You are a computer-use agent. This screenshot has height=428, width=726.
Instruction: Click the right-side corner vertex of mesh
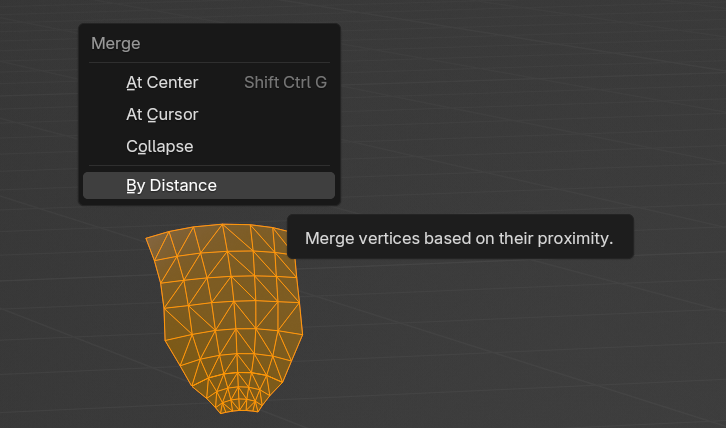tap(302, 334)
